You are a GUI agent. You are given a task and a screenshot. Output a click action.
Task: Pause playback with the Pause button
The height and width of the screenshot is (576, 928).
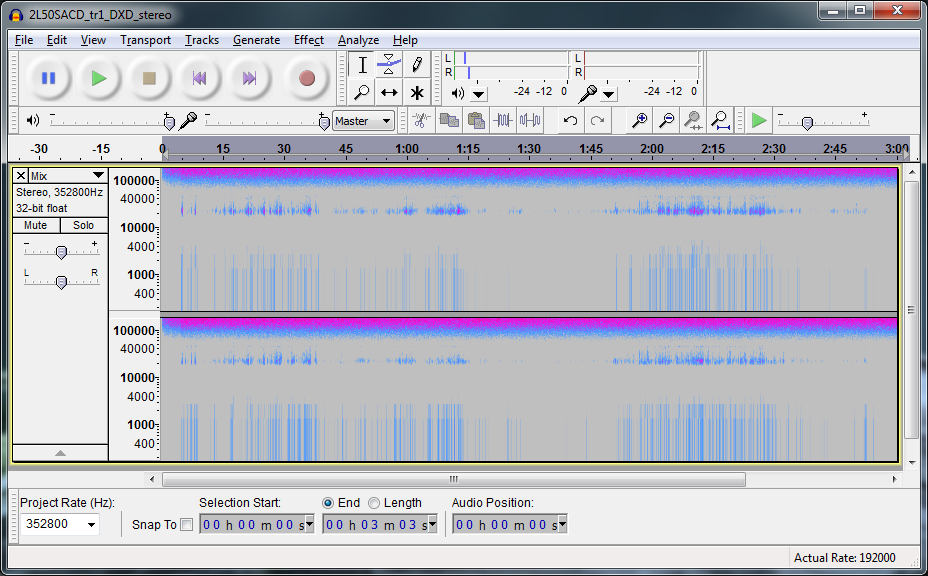pos(49,78)
